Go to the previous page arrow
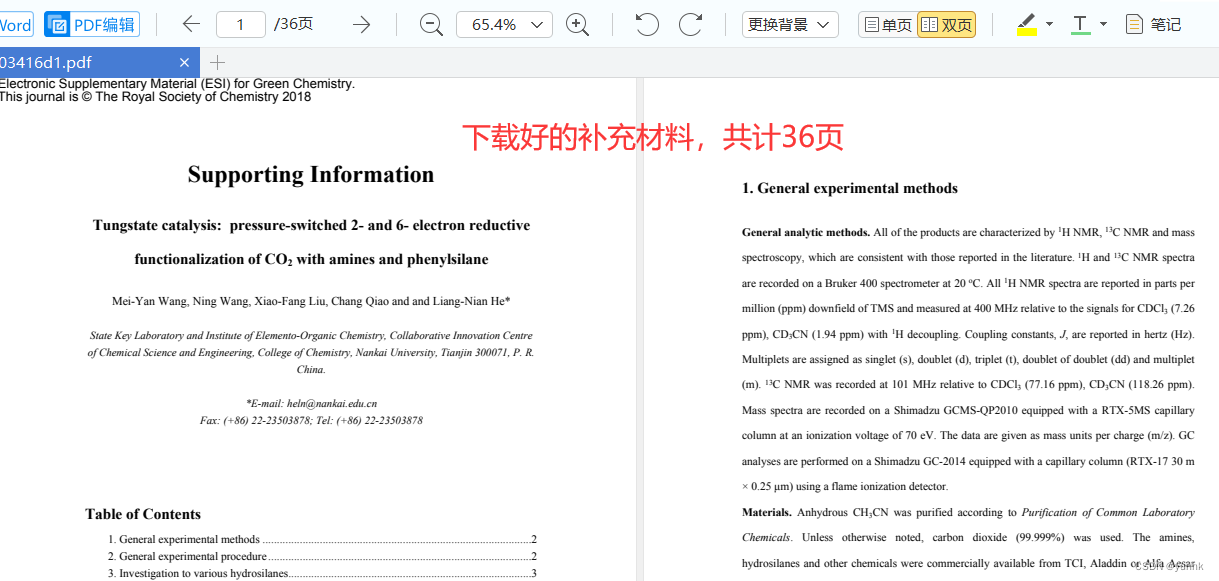Viewport: 1219px width, 581px height. (191, 24)
